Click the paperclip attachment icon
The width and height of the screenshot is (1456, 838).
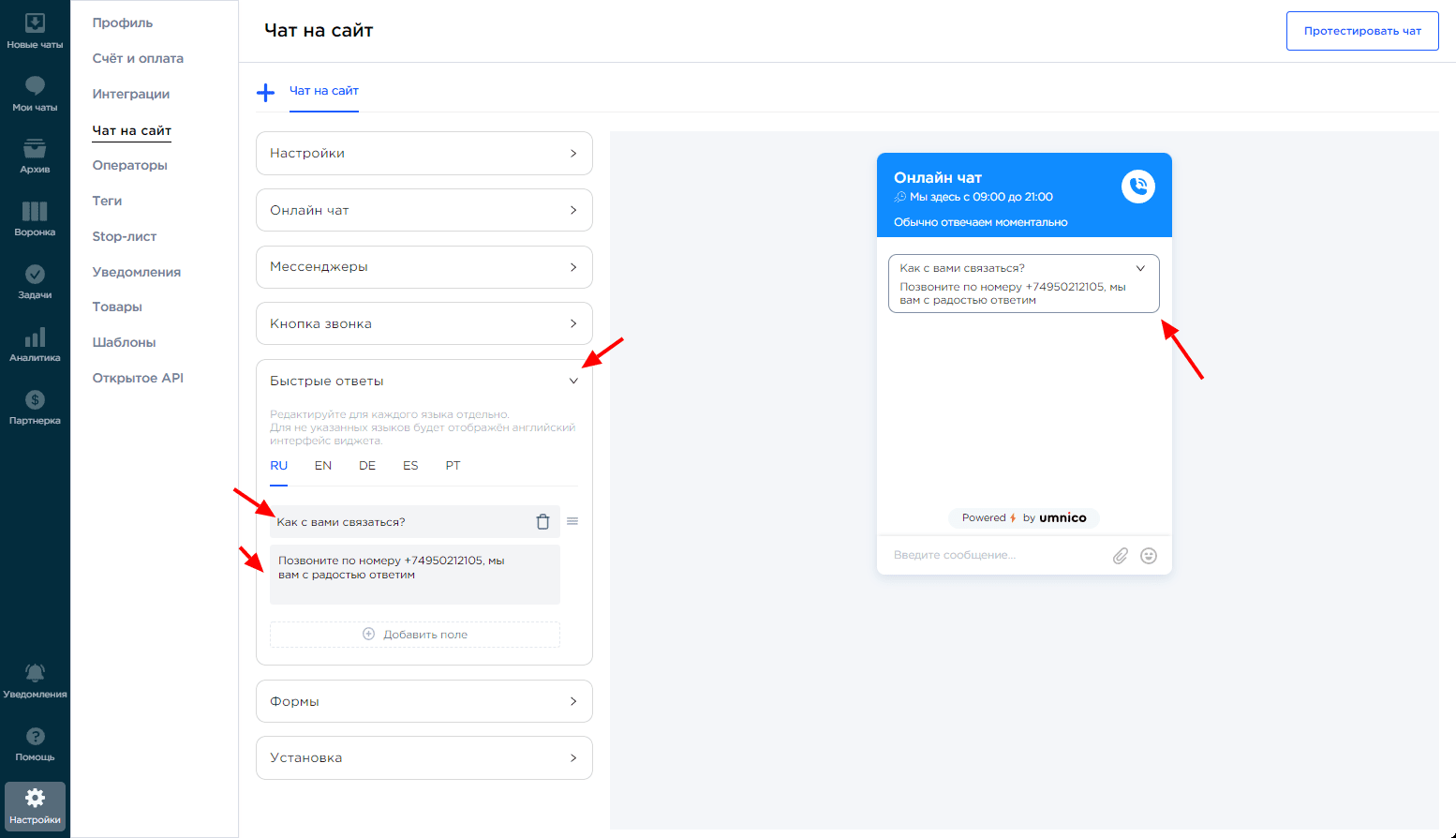click(1120, 556)
